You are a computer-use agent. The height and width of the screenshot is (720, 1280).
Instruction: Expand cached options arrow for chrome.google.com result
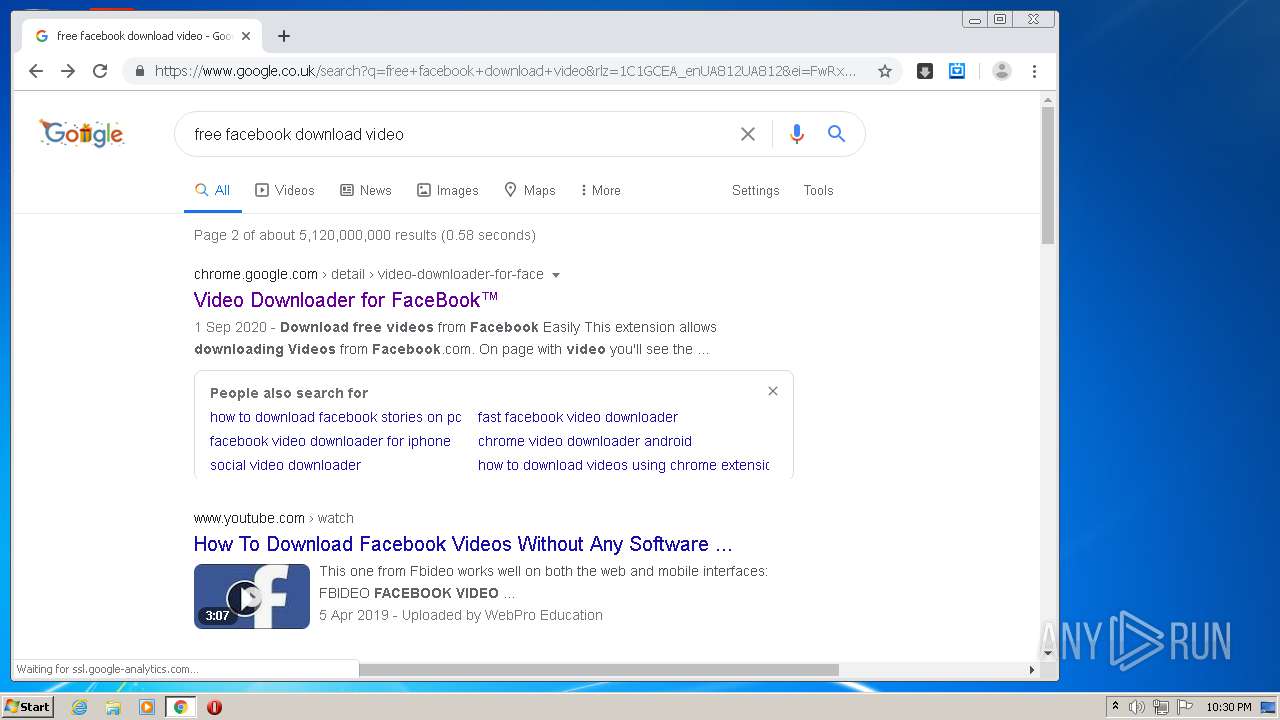[x=556, y=275]
